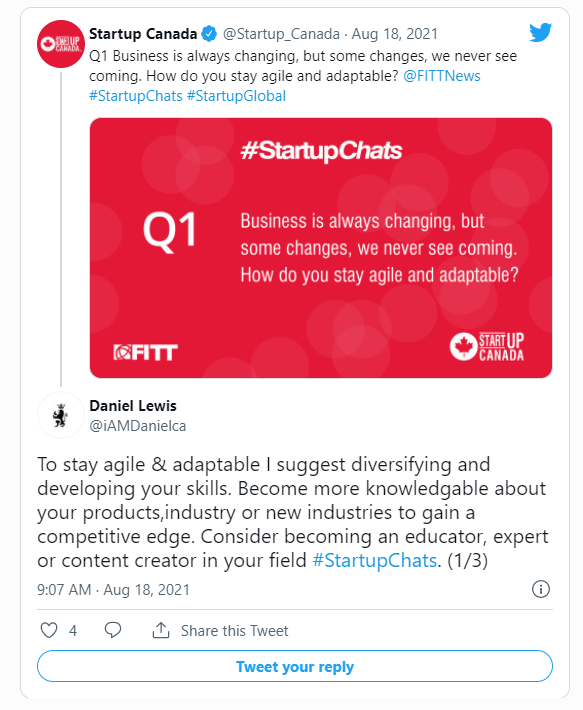Open the 9:07 AM timestamp link

coord(113,590)
